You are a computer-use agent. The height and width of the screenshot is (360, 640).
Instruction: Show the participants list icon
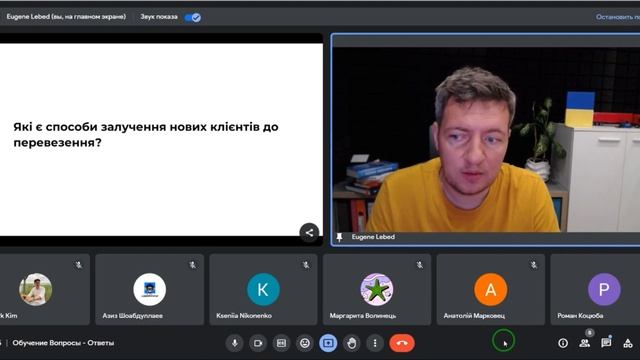click(x=584, y=343)
